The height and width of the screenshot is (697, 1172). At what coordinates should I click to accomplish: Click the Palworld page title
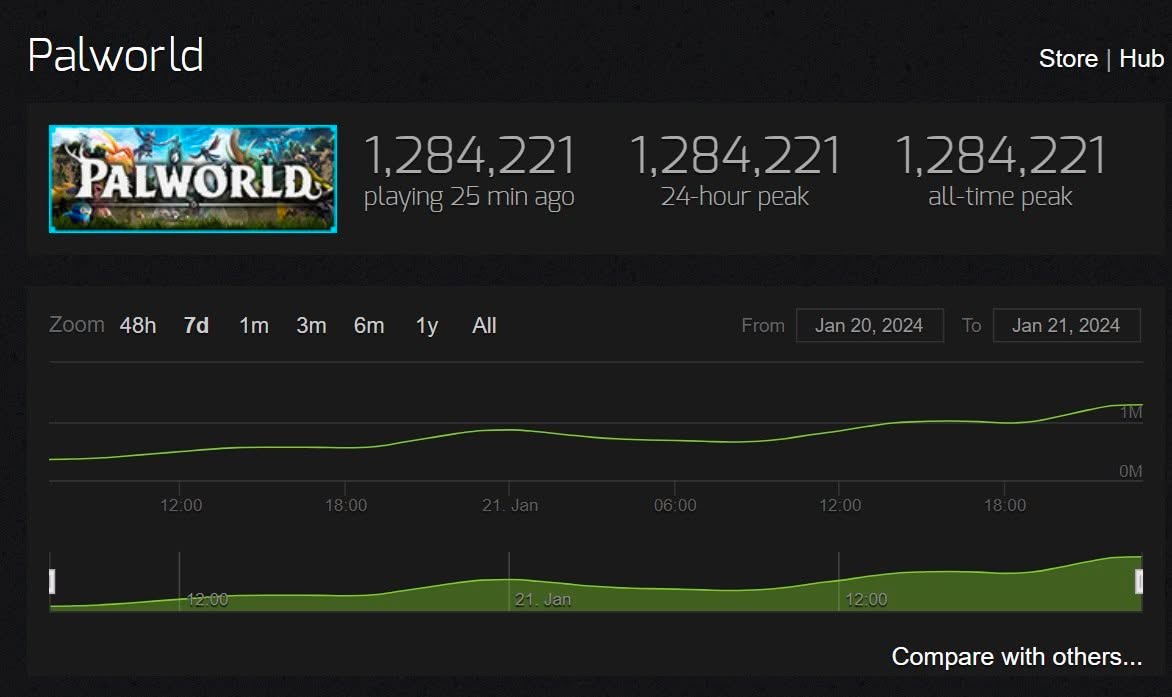coord(116,55)
